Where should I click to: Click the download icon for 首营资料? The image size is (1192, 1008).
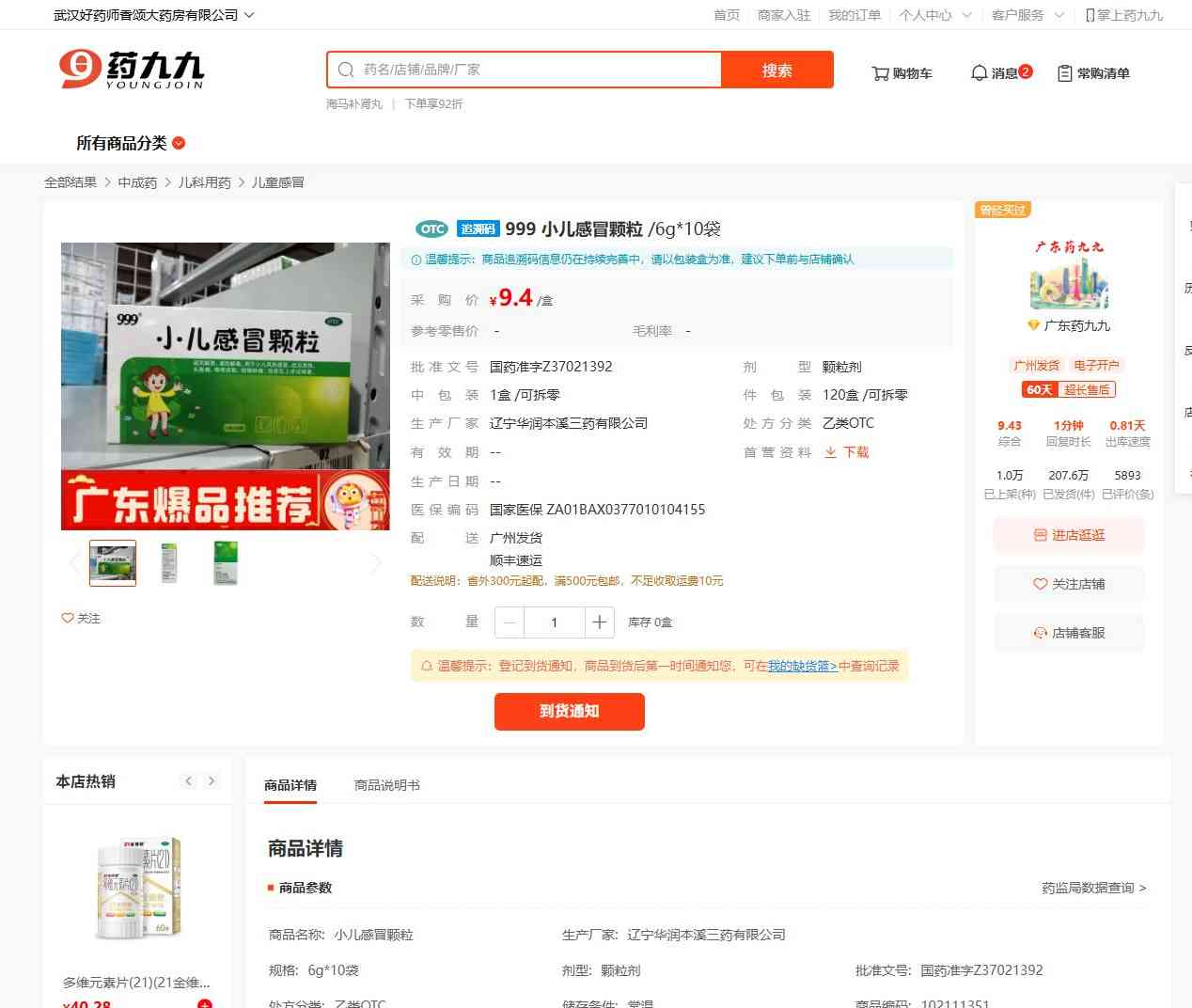click(x=831, y=452)
